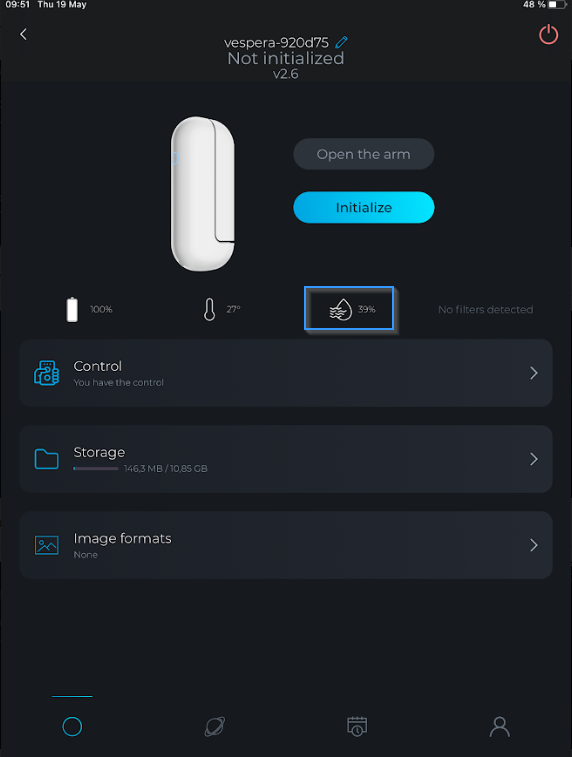Image resolution: width=572 pixels, height=757 pixels.
Task: Switch to the planet catalog tab
Action: (215, 727)
